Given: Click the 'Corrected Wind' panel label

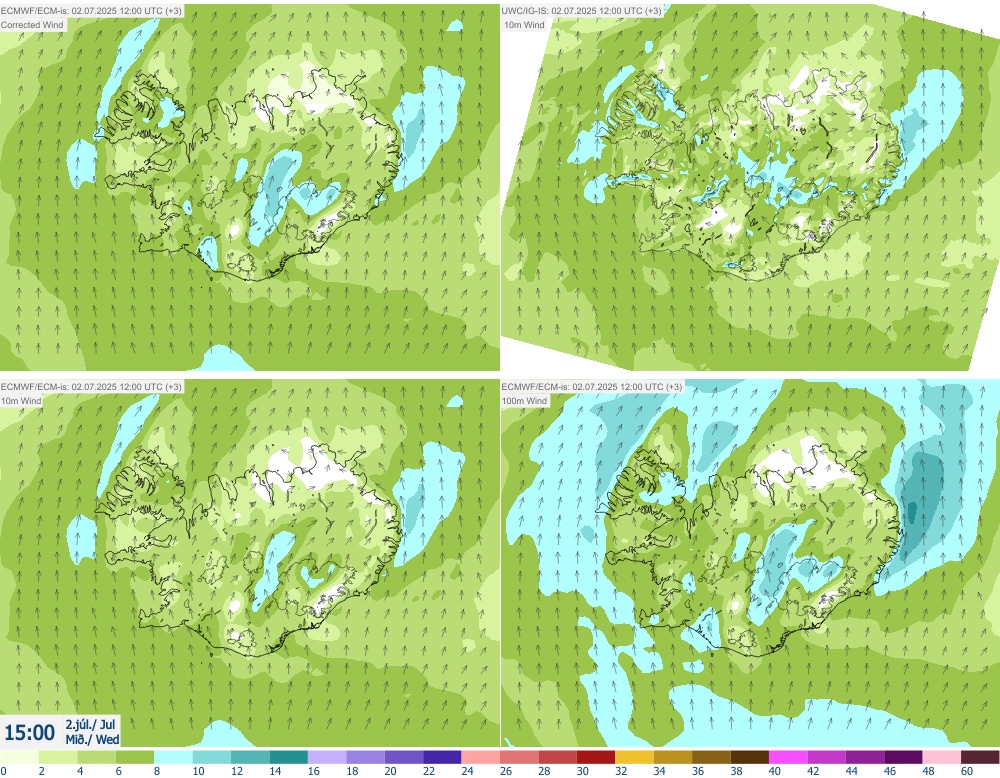Looking at the screenshot, I should (33, 25).
